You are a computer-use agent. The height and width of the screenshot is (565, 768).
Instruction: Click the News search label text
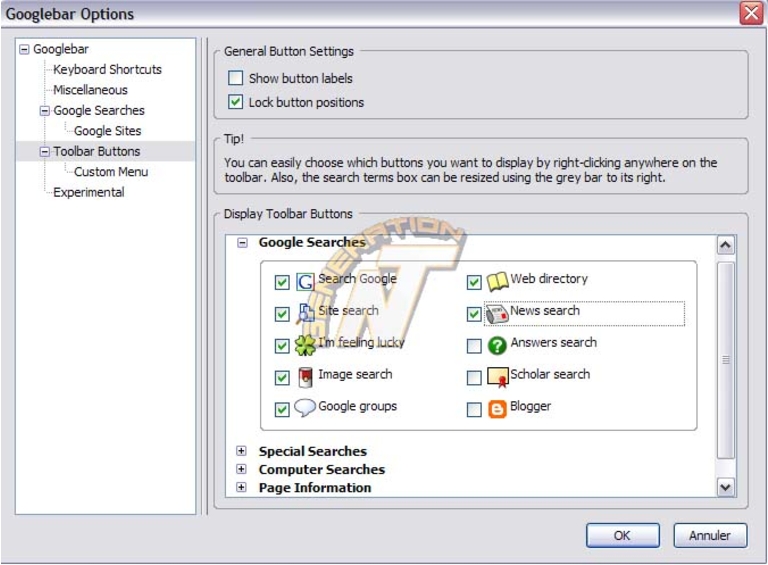tap(545, 310)
